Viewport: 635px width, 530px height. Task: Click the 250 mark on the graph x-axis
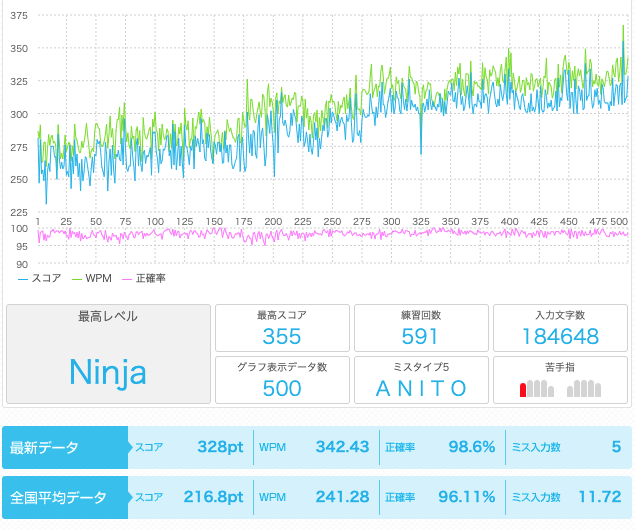pyautogui.click(x=331, y=222)
